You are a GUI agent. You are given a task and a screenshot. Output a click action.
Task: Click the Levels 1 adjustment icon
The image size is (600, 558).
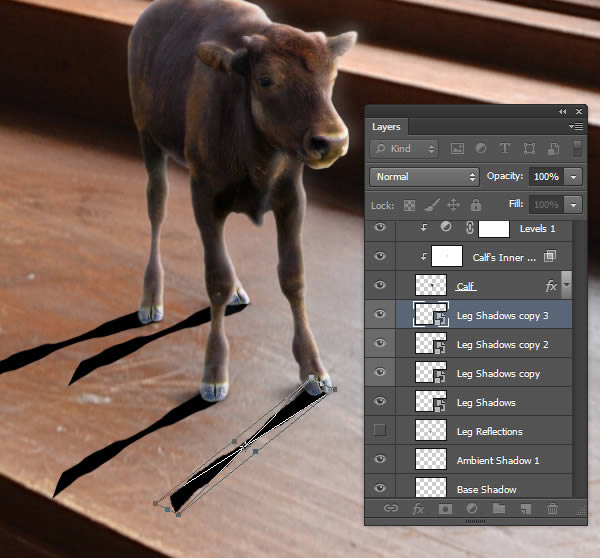pyautogui.click(x=445, y=227)
